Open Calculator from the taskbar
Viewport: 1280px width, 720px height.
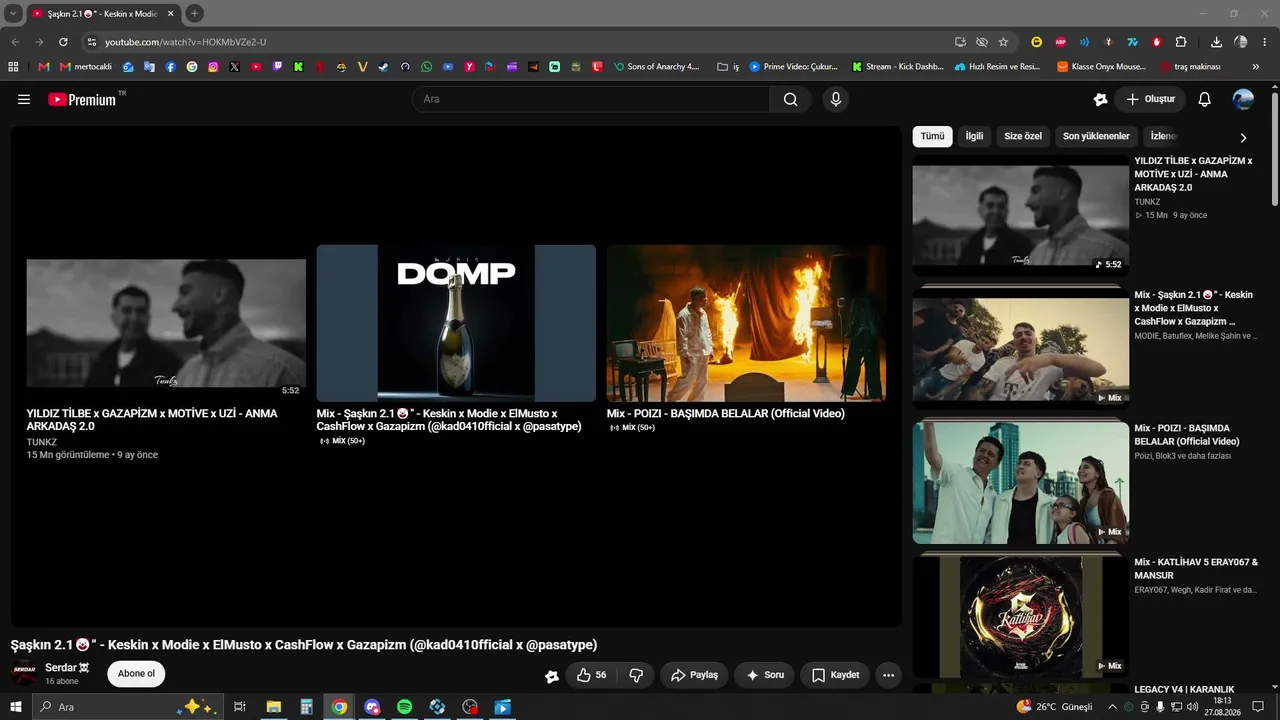coord(307,707)
